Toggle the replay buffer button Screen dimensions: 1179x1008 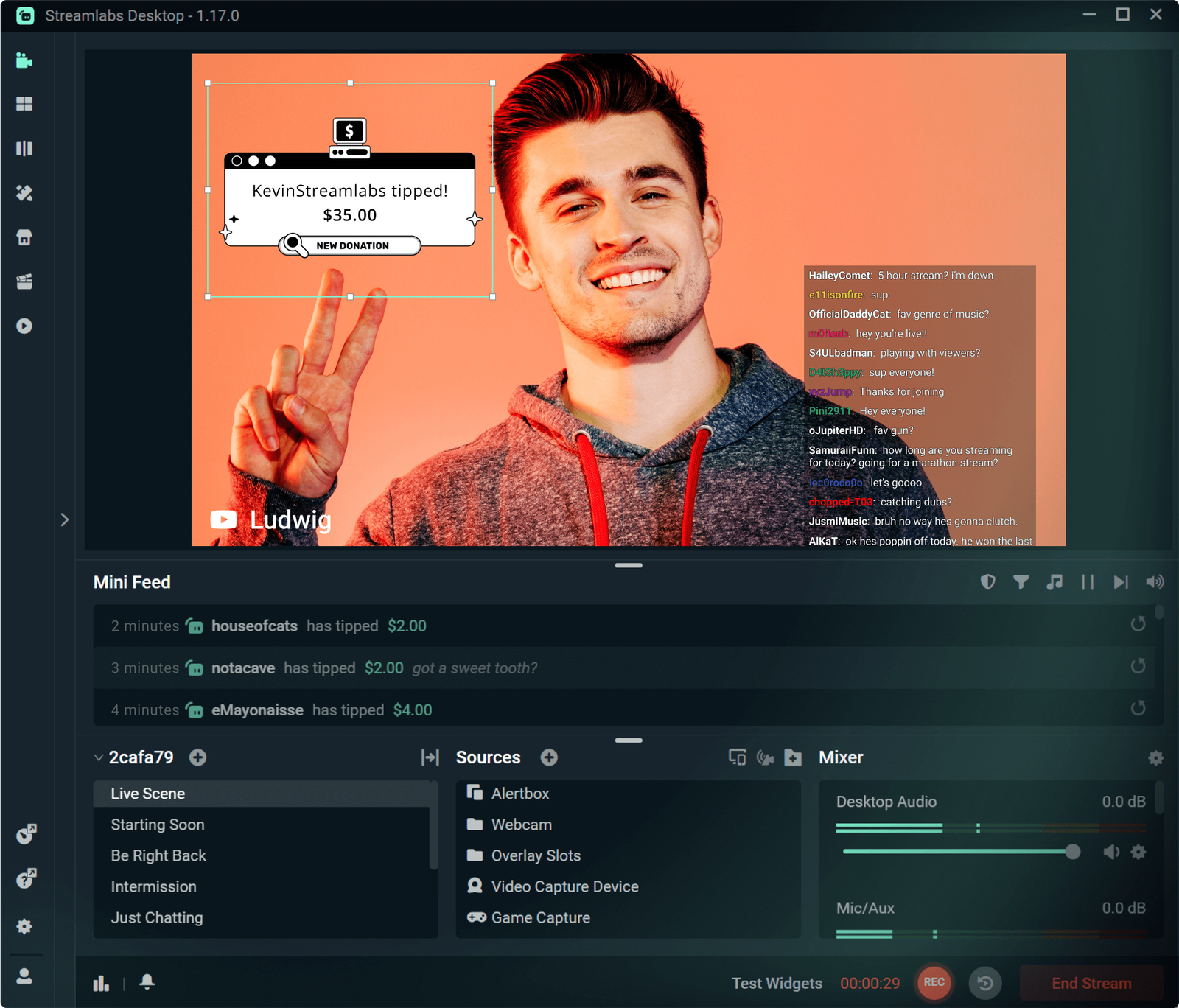(985, 983)
